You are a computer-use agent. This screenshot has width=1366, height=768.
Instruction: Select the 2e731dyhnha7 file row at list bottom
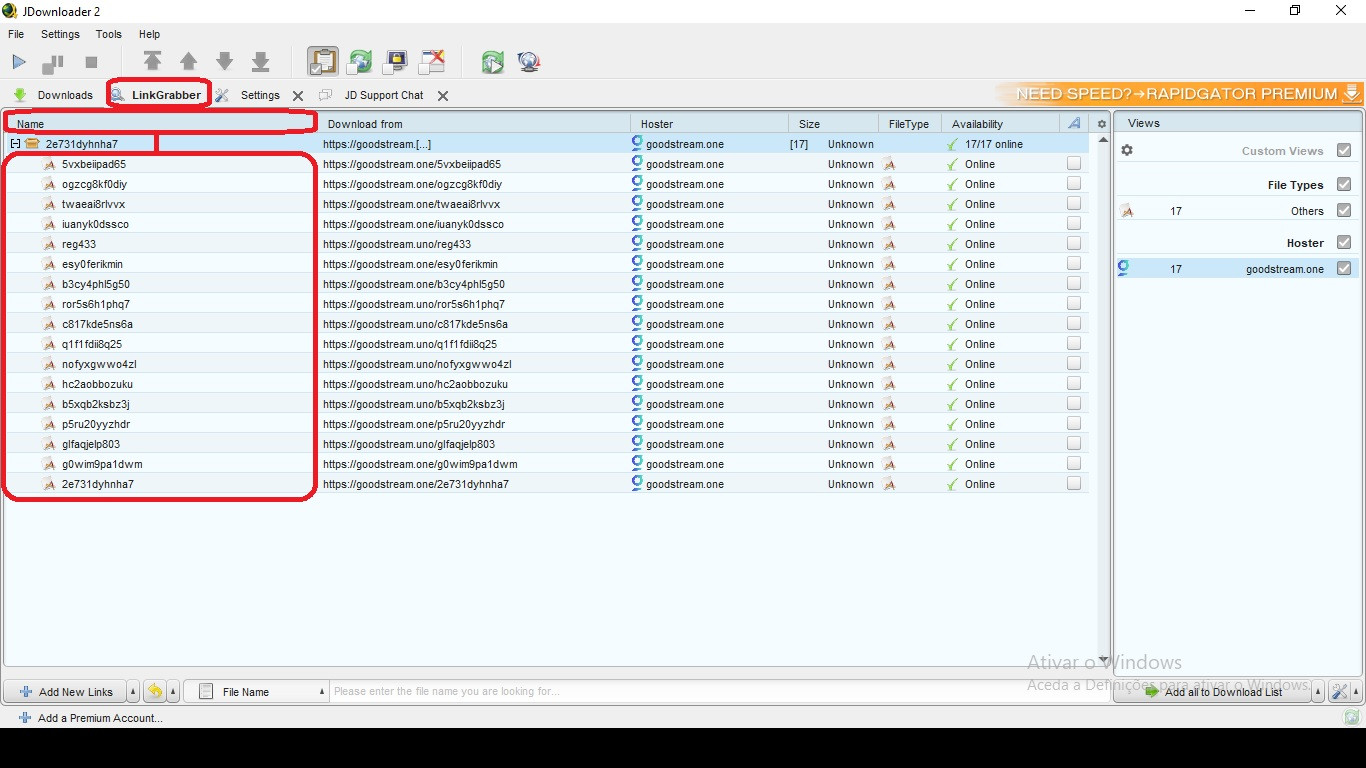545,484
